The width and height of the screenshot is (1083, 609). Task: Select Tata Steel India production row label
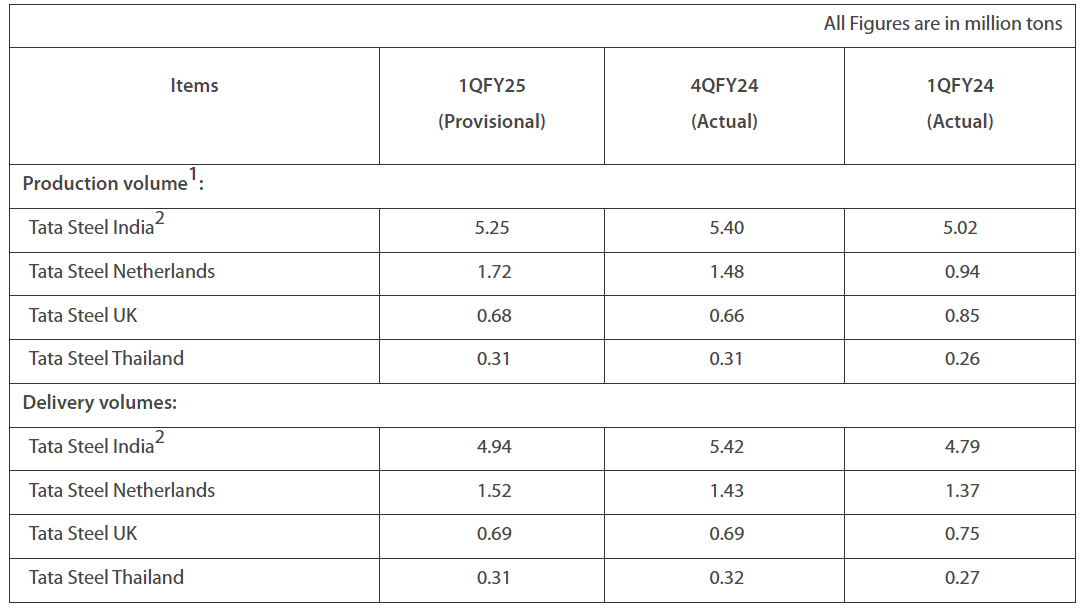97,225
